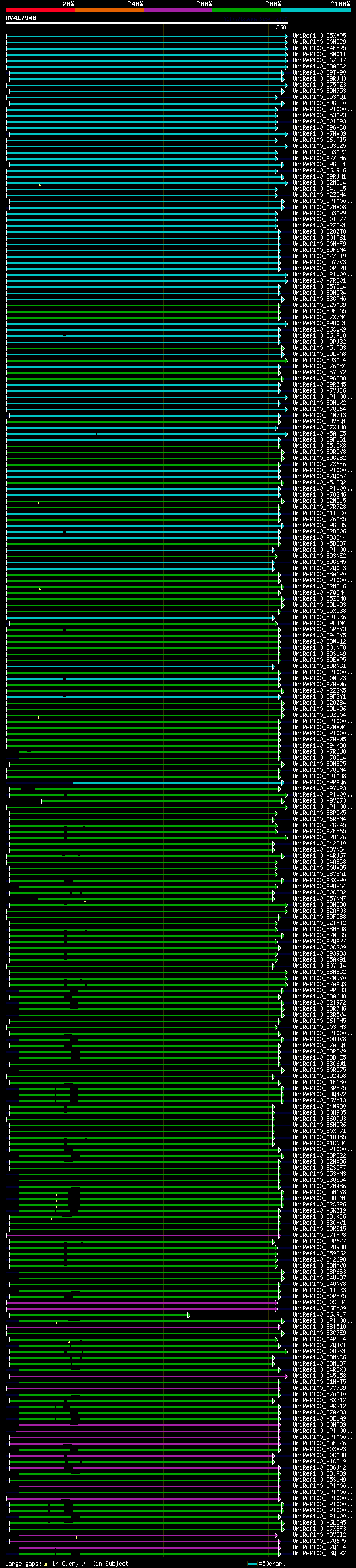
Task: Click label UniRef100_B9SNE2
Action: tap(319, 556)
